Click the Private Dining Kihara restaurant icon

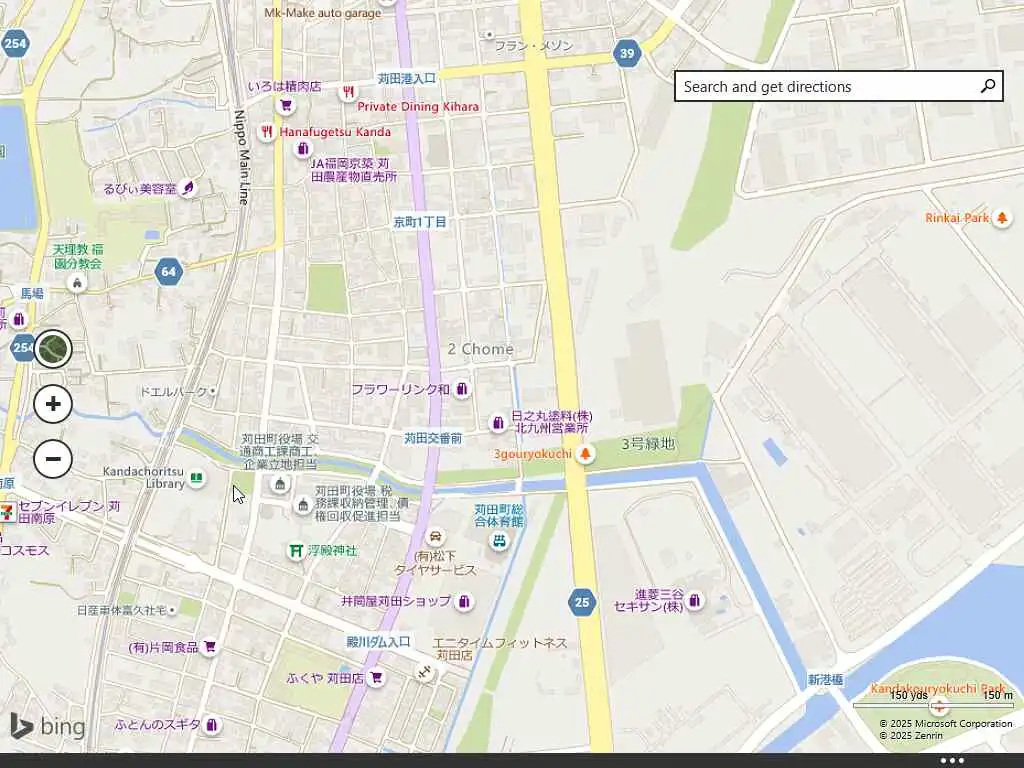click(349, 92)
